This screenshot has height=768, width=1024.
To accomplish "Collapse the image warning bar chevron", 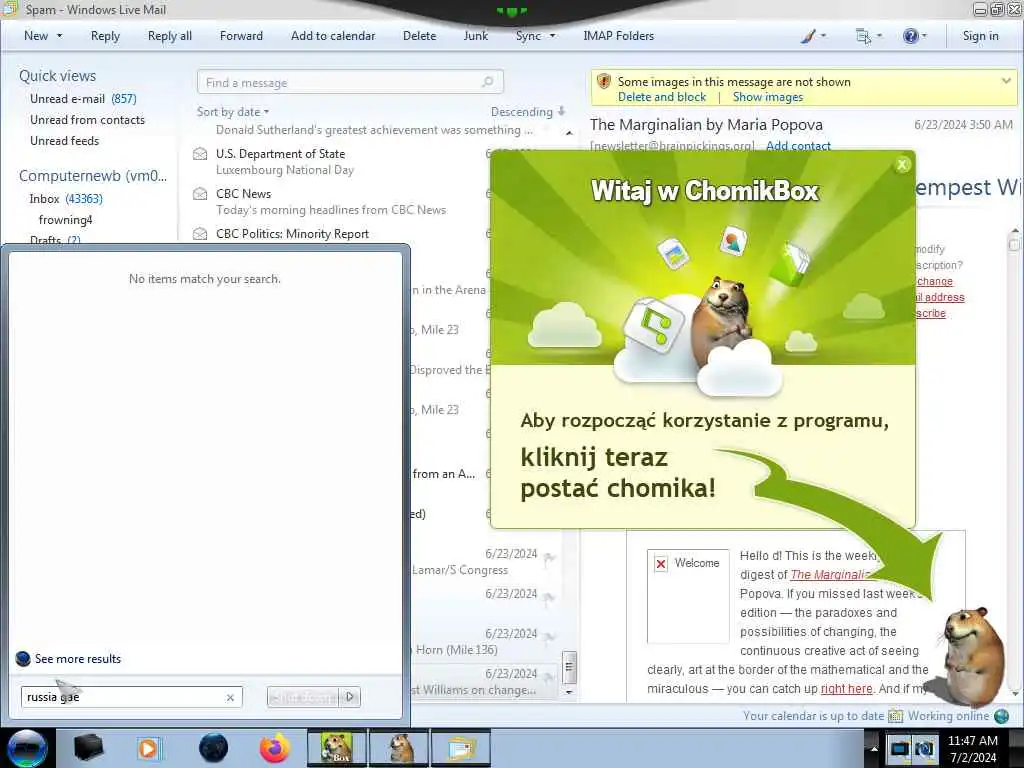I will tap(1006, 81).
